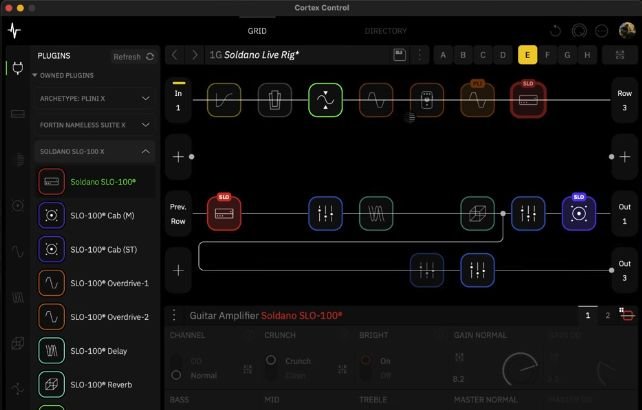
Task: Switch to the DIRECTORY tab
Action: pyautogui.click(x=386, y=31)
